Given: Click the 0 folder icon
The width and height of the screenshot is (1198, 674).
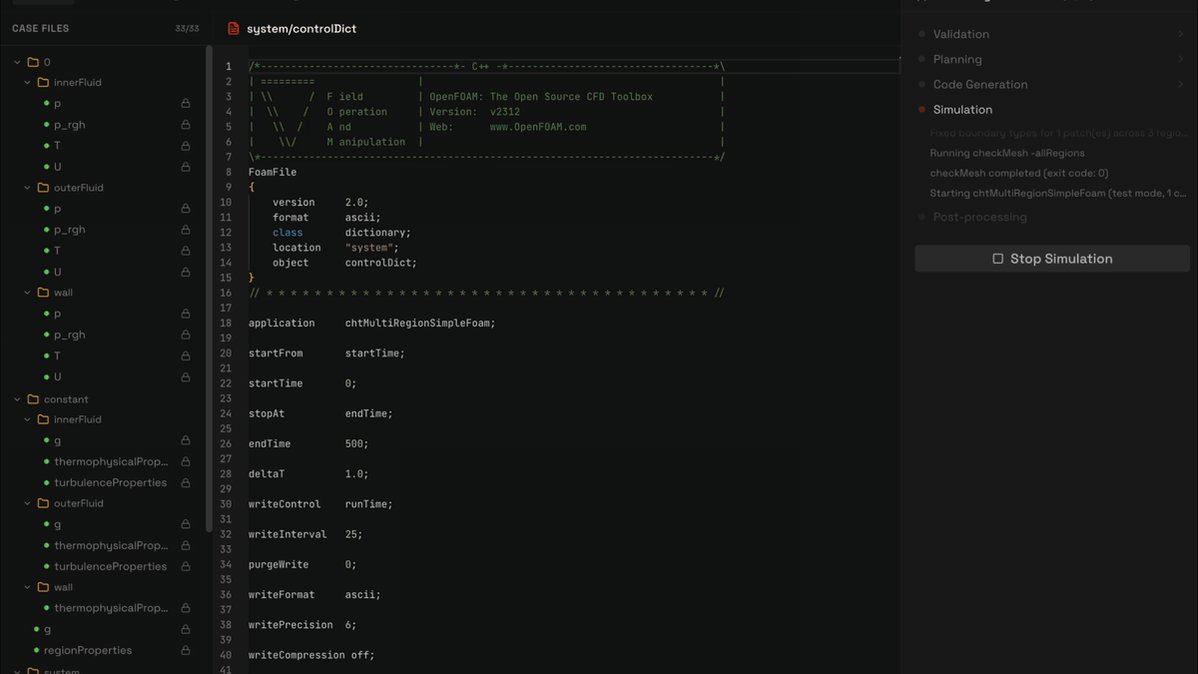Looking at the screenshot, I should [x=33, y=62].
